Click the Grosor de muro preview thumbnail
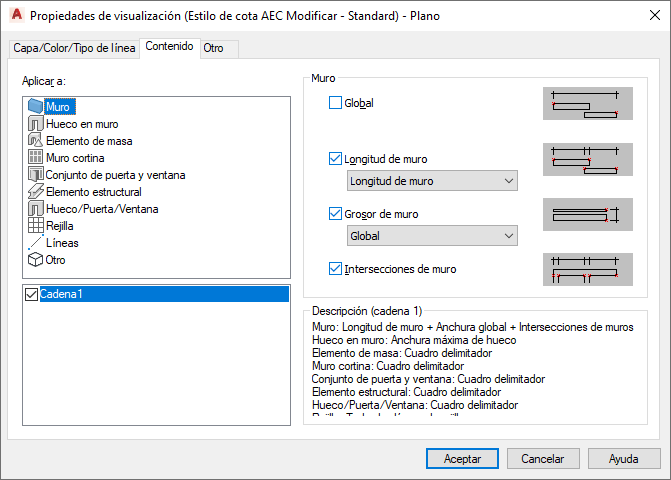 [x=588, y=214]
